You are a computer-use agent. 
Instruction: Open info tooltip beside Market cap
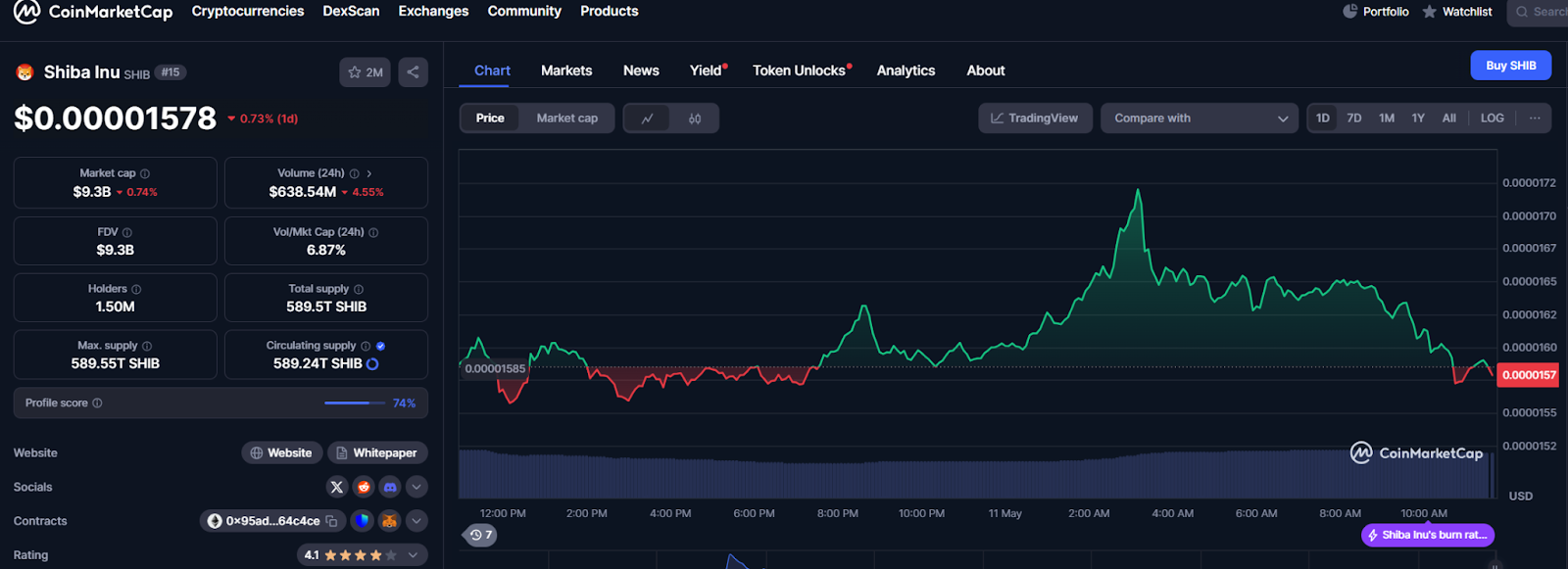(145, 173)
